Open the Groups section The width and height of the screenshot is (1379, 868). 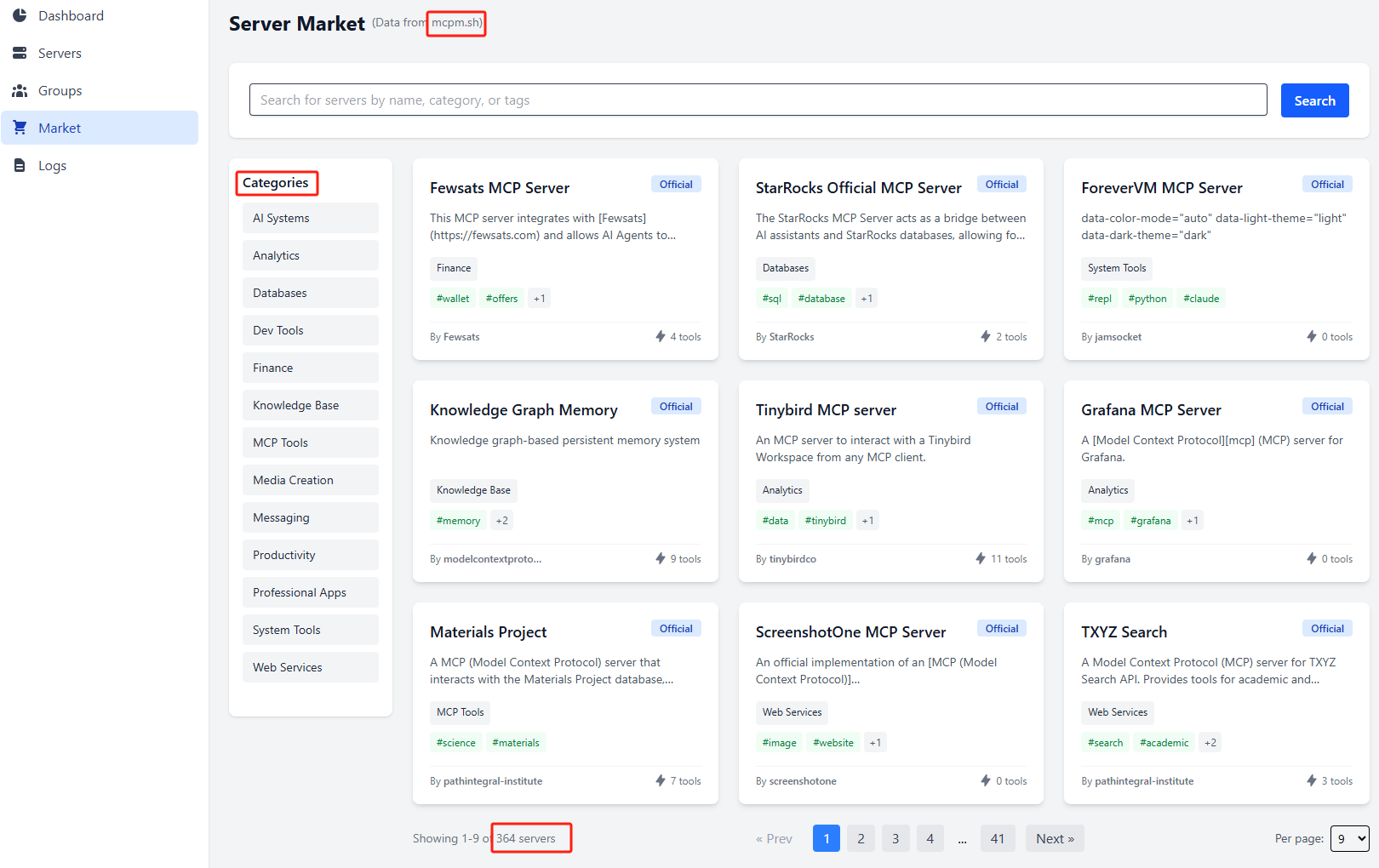tap(100, 90)
